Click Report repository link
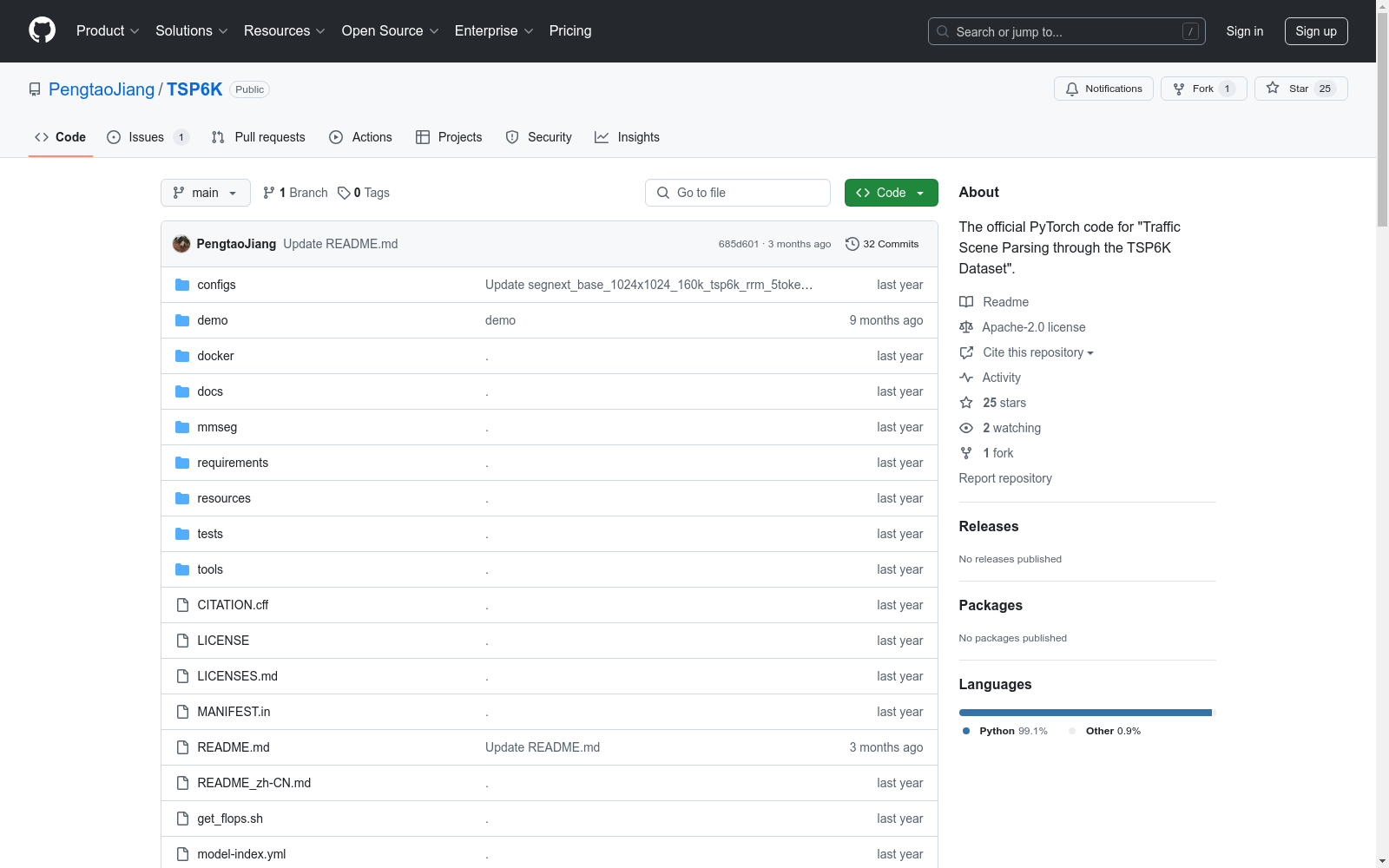This screenshot has height=868, width=1389. 1005,478
